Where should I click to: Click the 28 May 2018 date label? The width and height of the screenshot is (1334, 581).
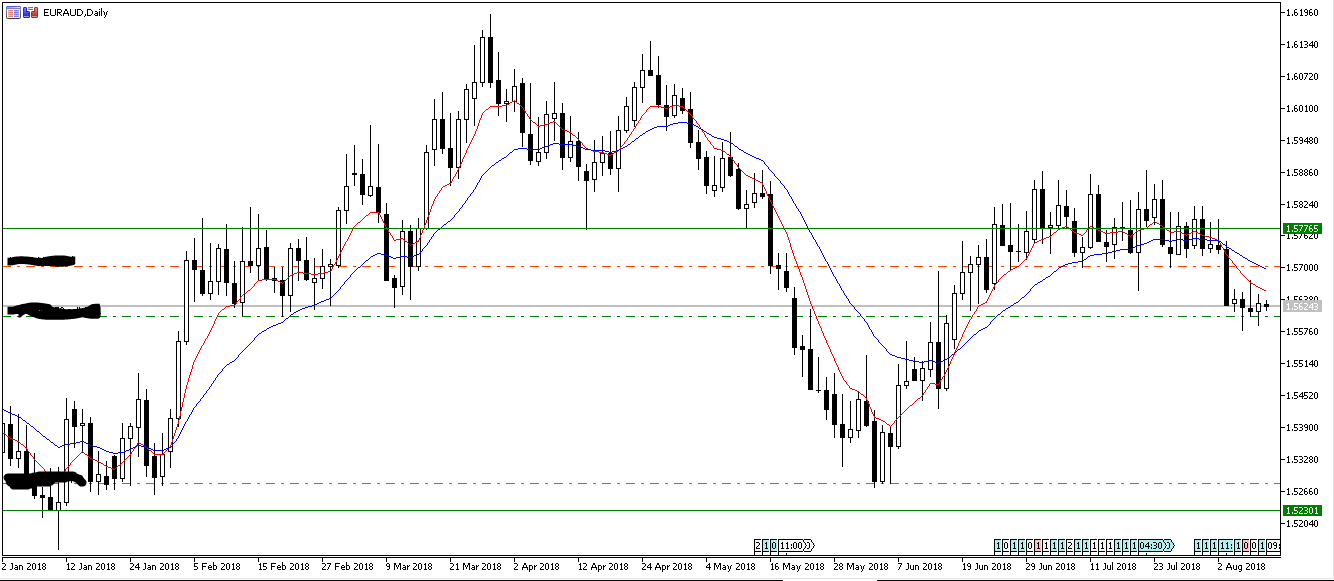click(x=863, y=566)
